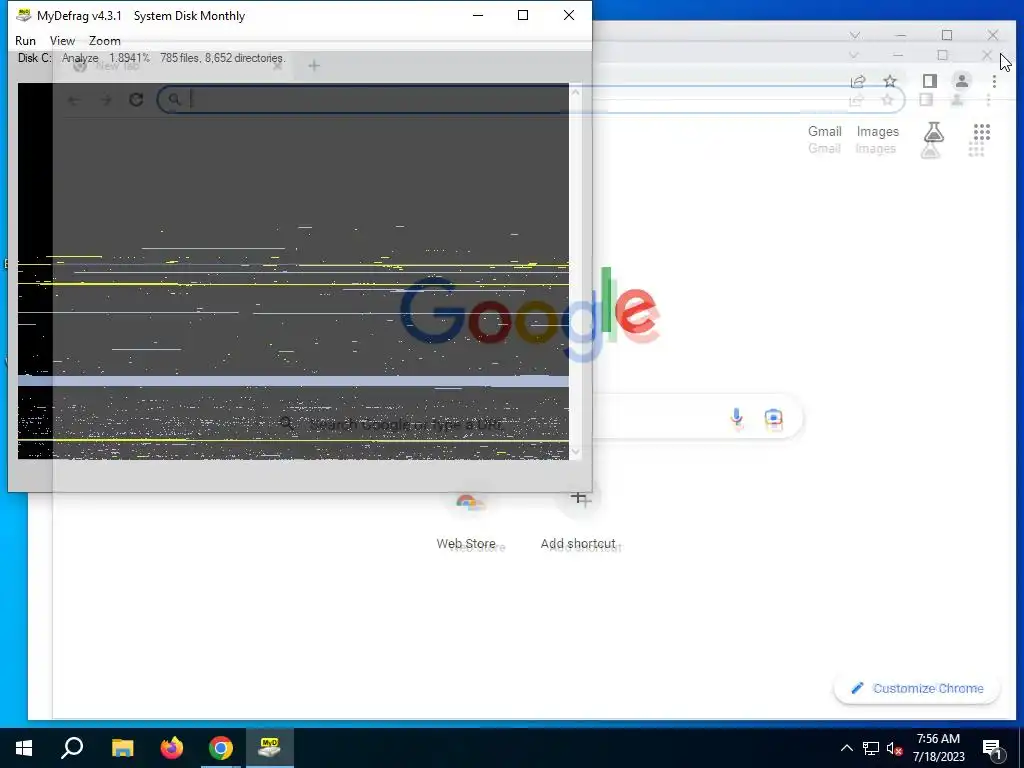
Task: Open the Run menu in MyDefrag
Action: point(25,40)
